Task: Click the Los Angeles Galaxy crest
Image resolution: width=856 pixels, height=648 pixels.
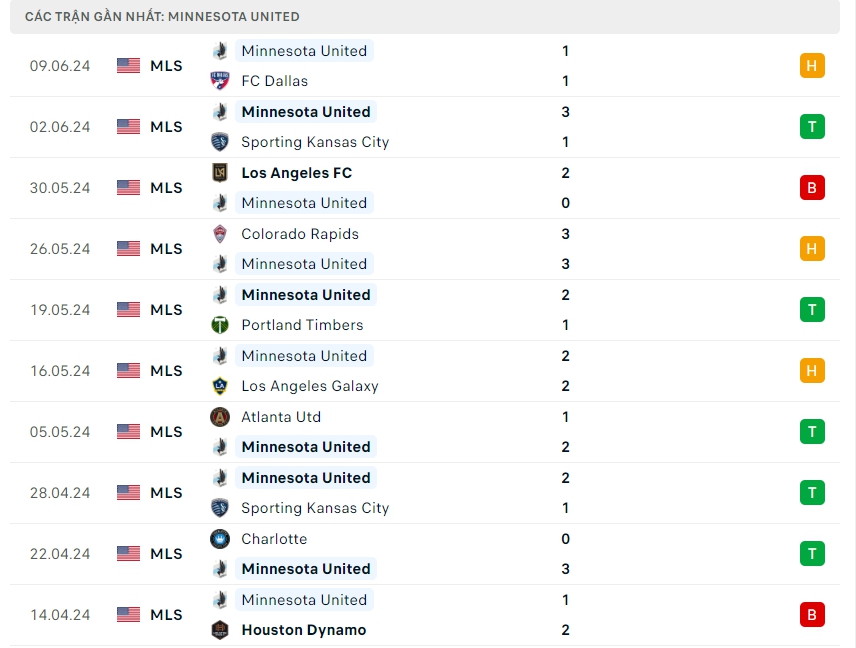Action: click(220, 386)
